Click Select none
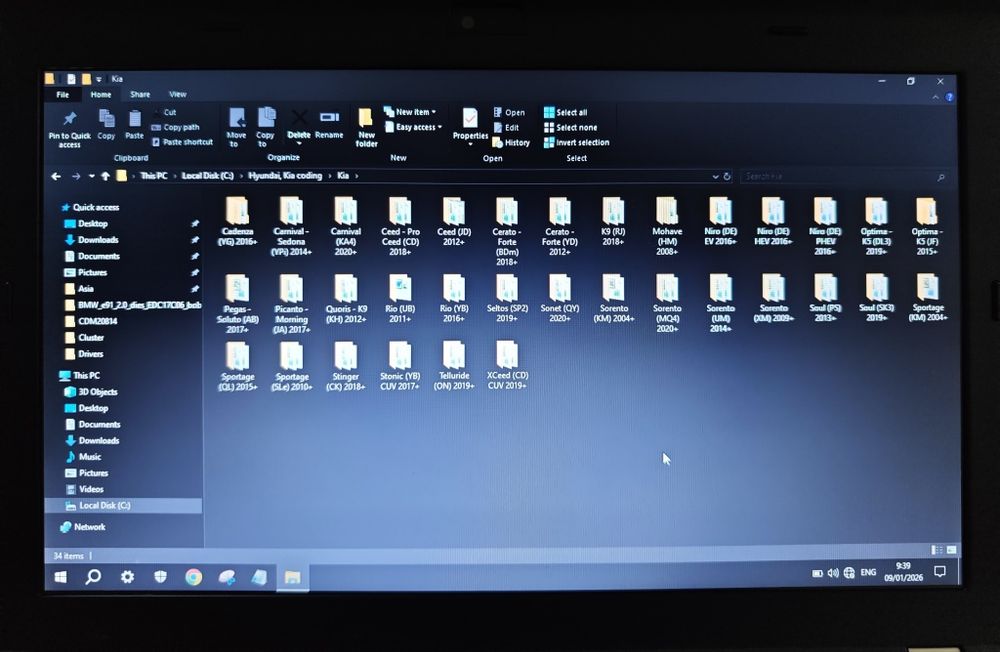1000x652 pixels. coord(571,128)
